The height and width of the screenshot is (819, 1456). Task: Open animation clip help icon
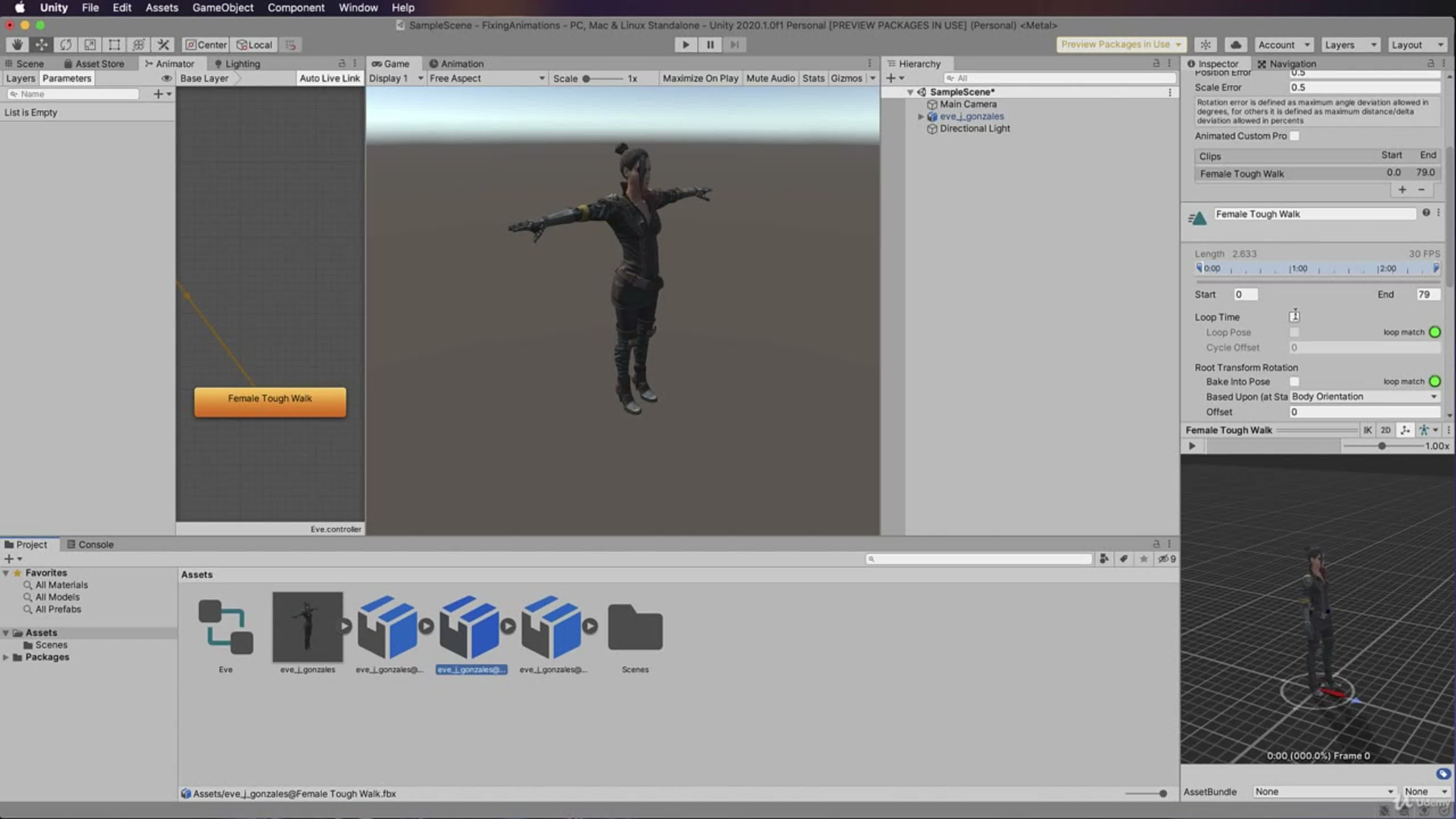coord(1426,213)
